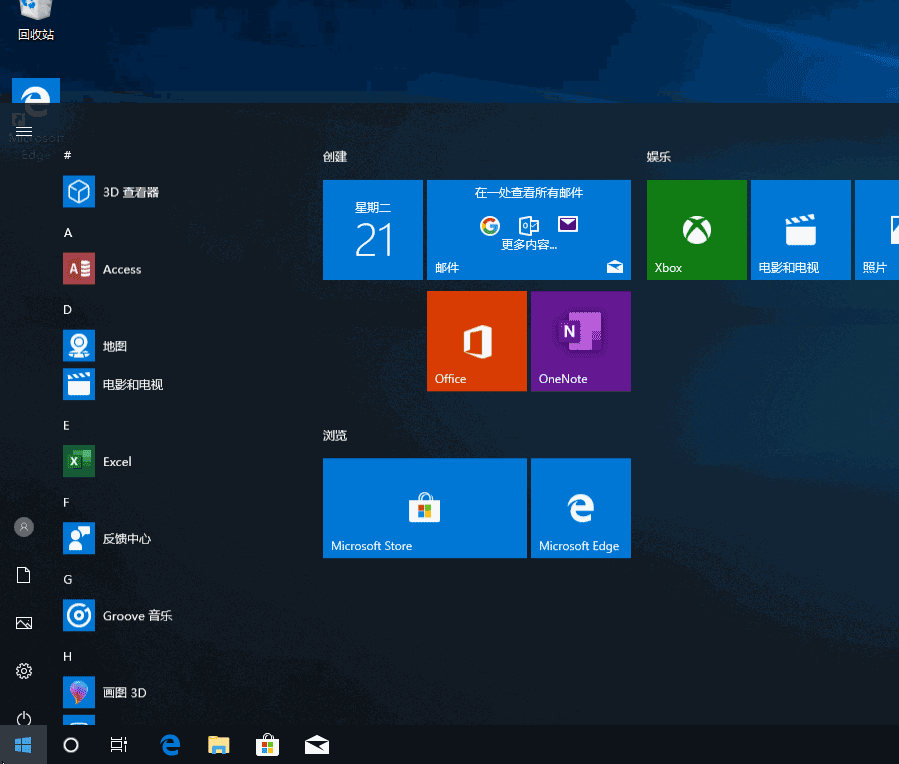This screenshot has height=764, width=899.
Task: Click the Start button on the taskbar
Action: pyautogui.click(x=23, y=744)
